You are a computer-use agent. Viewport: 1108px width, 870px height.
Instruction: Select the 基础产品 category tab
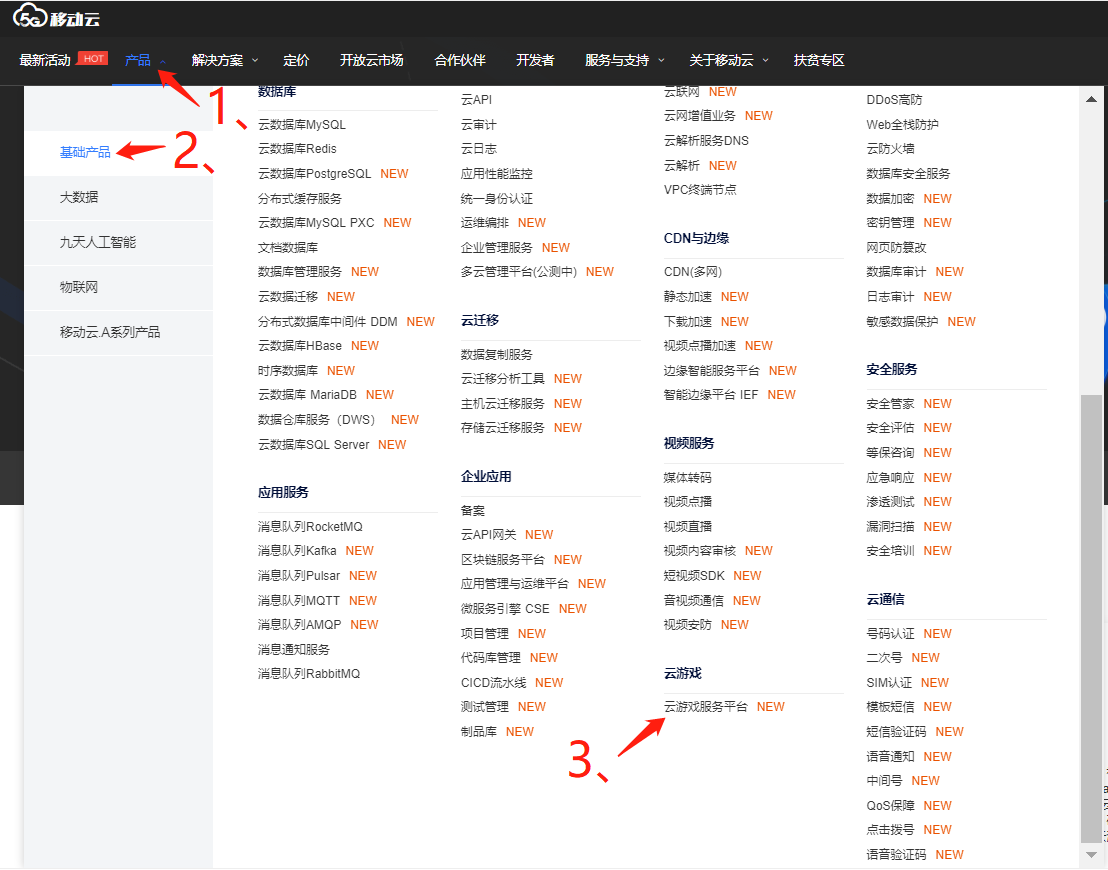(86, 152)
